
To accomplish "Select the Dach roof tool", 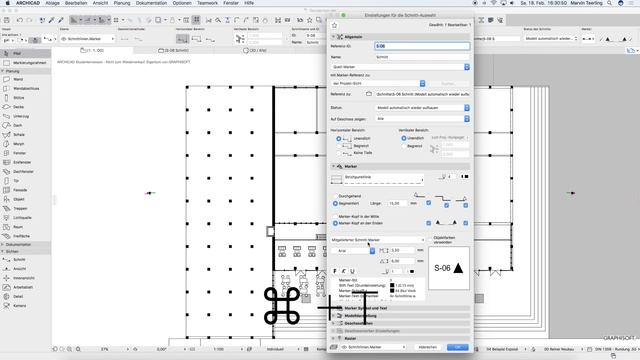I will click(x=25, y=125).
